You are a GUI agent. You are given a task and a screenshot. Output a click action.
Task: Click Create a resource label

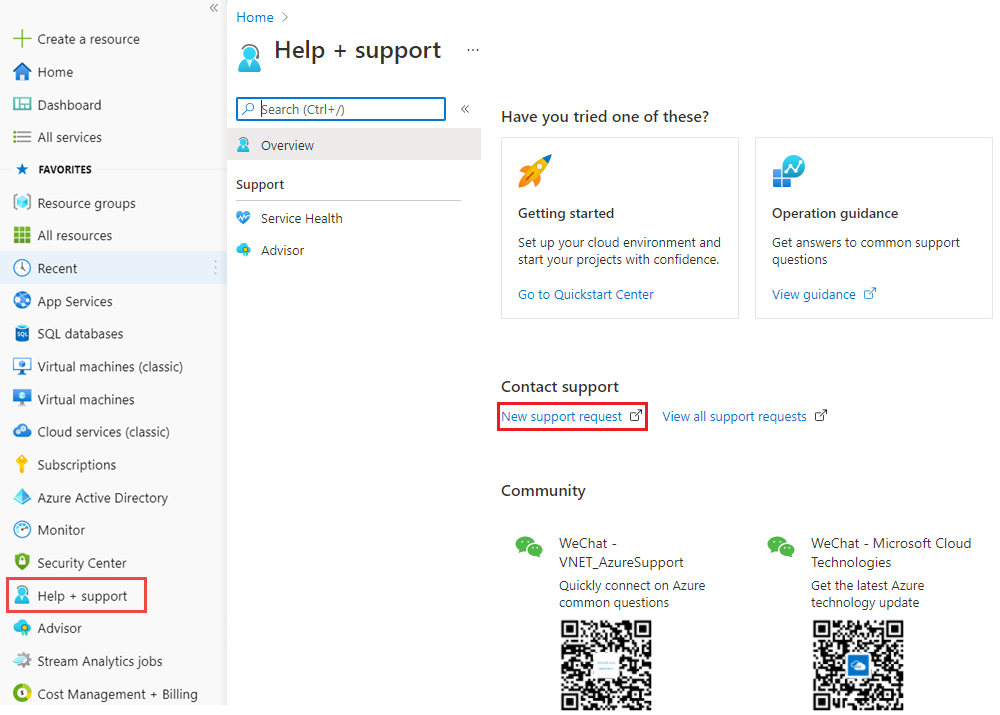[89, 39]
